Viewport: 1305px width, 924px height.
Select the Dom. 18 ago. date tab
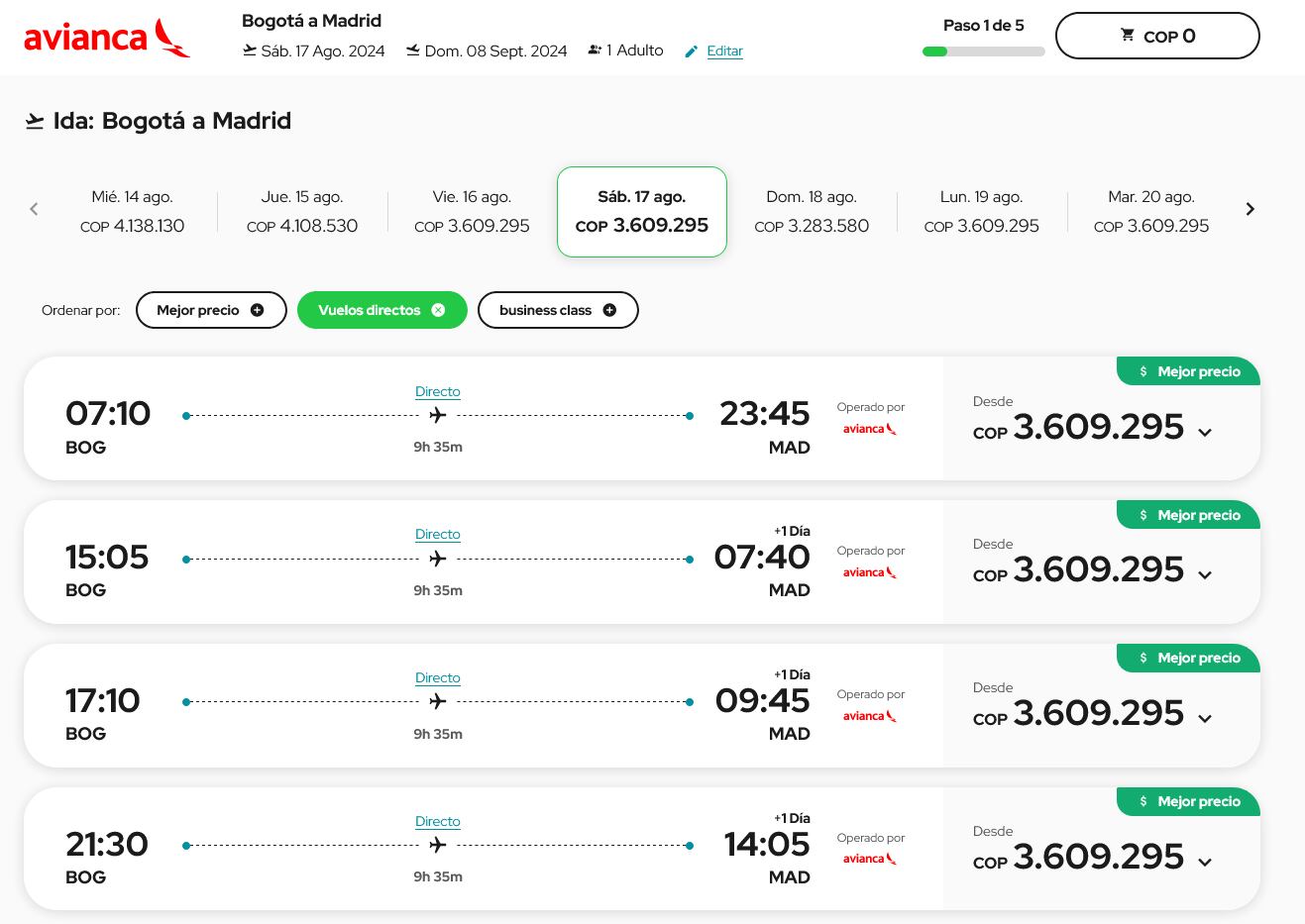(x=812, y=212)
